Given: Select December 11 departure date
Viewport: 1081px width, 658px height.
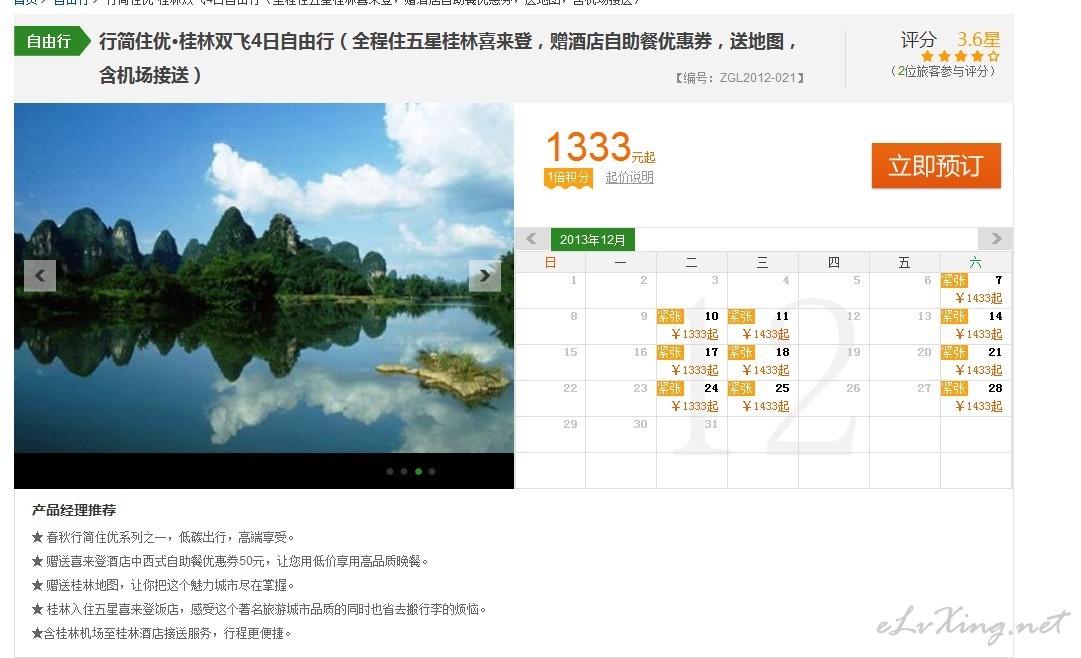Looking at the screenshot, I should [762, 326].
